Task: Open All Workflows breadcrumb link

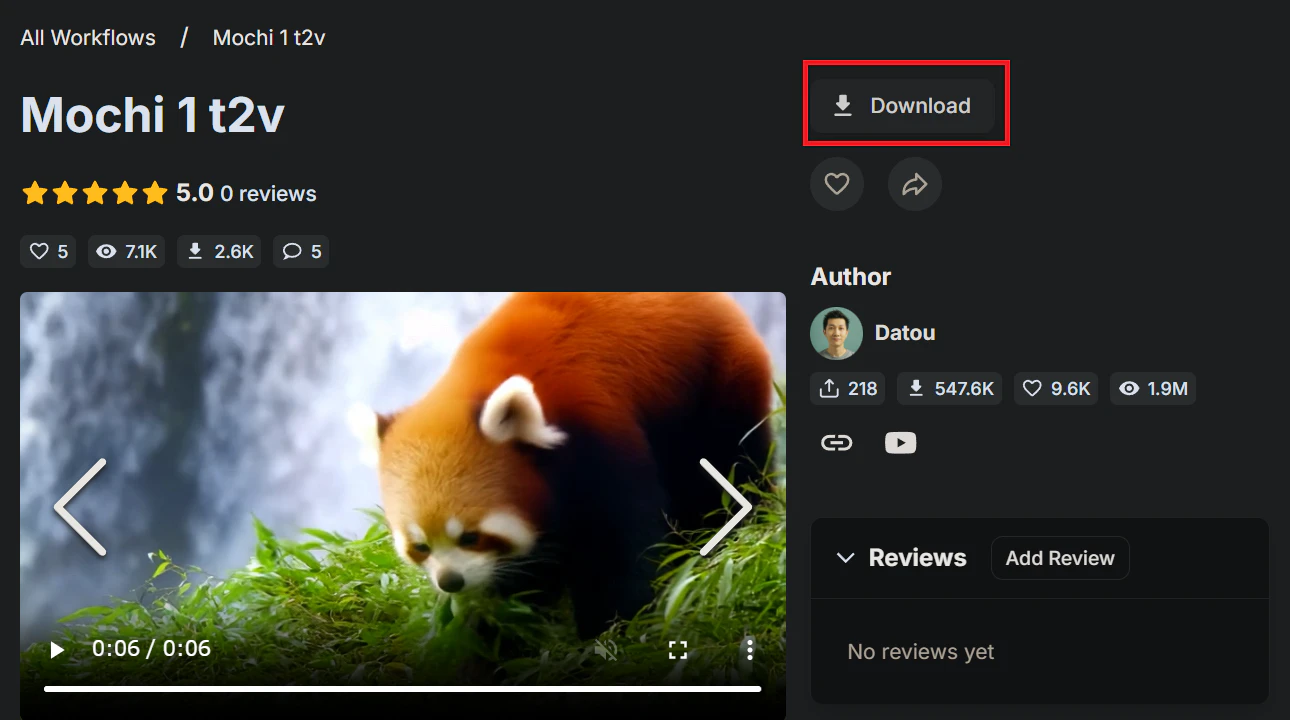Action: point(88,38)
